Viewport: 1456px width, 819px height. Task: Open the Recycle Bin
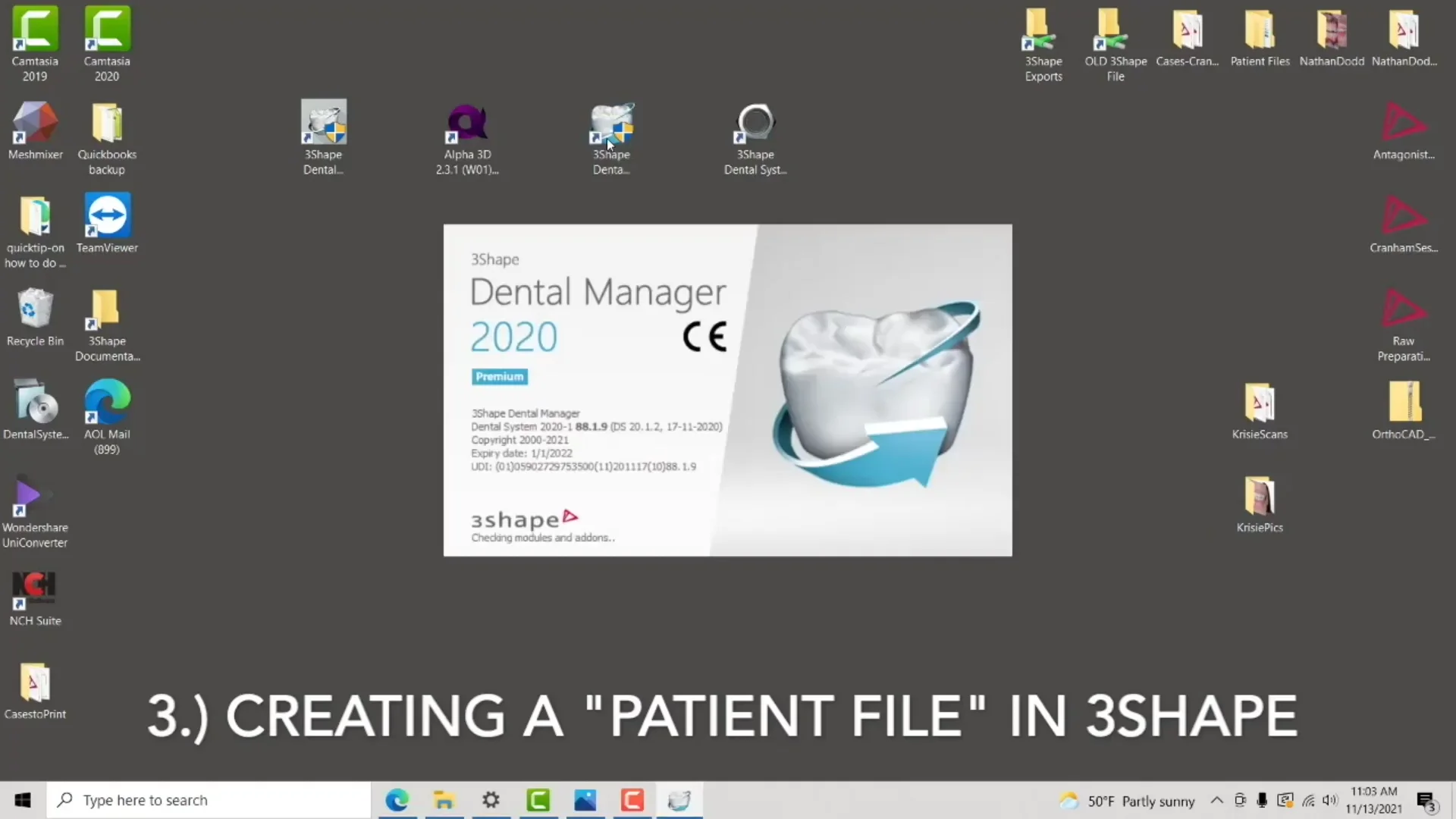pyautogui.click(x=35, y=317)
